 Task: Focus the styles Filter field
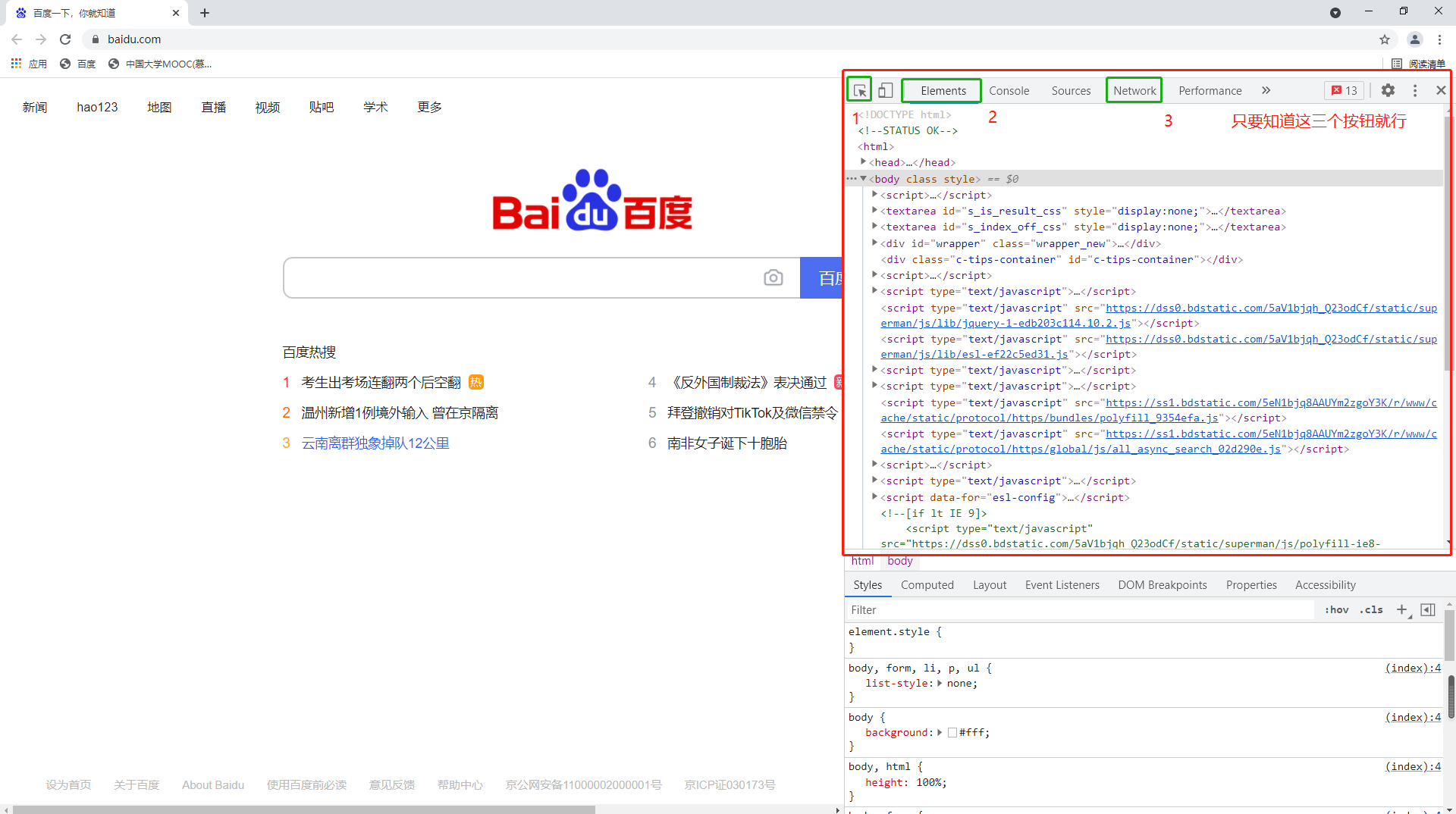coord(1081,609)
